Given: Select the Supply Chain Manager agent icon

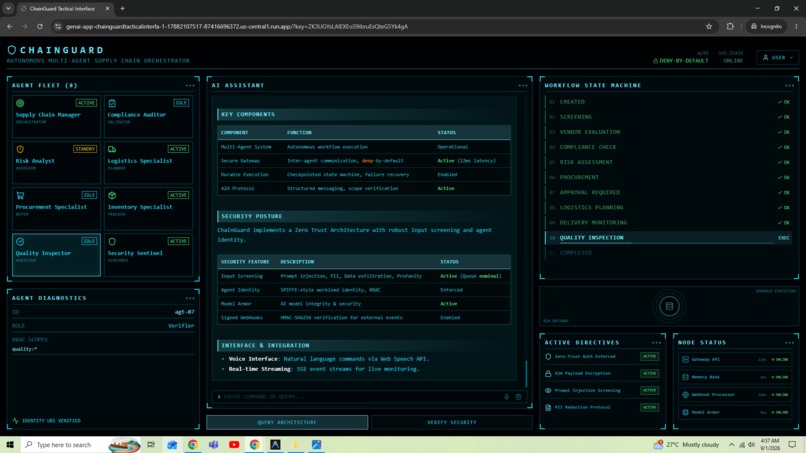Looking at the screenshot, I should [x=20, y=103].
